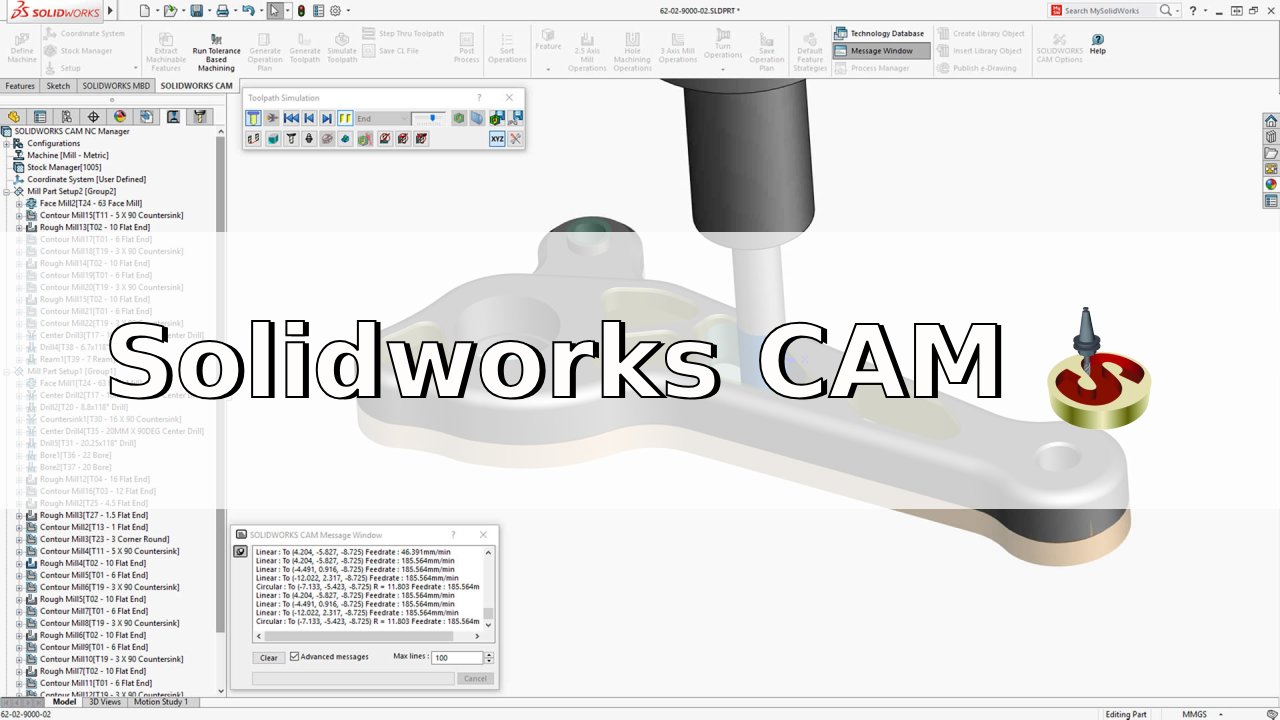Toggle Tool Mode in Toolpath Simulation
This screenshot has width=1280, height=720.
pos(254,118)
